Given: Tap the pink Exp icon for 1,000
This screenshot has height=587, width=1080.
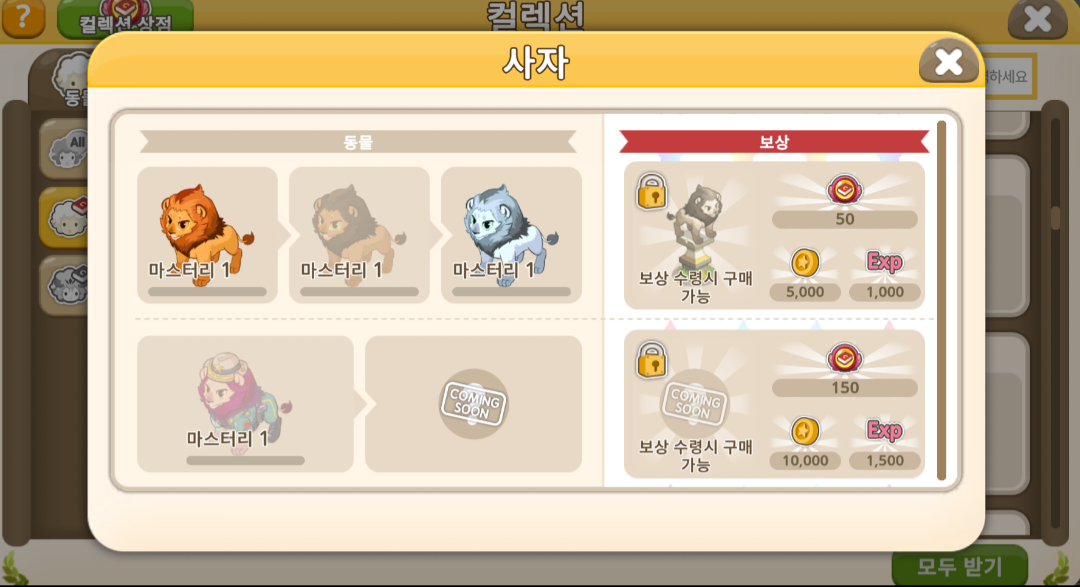Looking at the screenshot, I should [x=884, y=262].
